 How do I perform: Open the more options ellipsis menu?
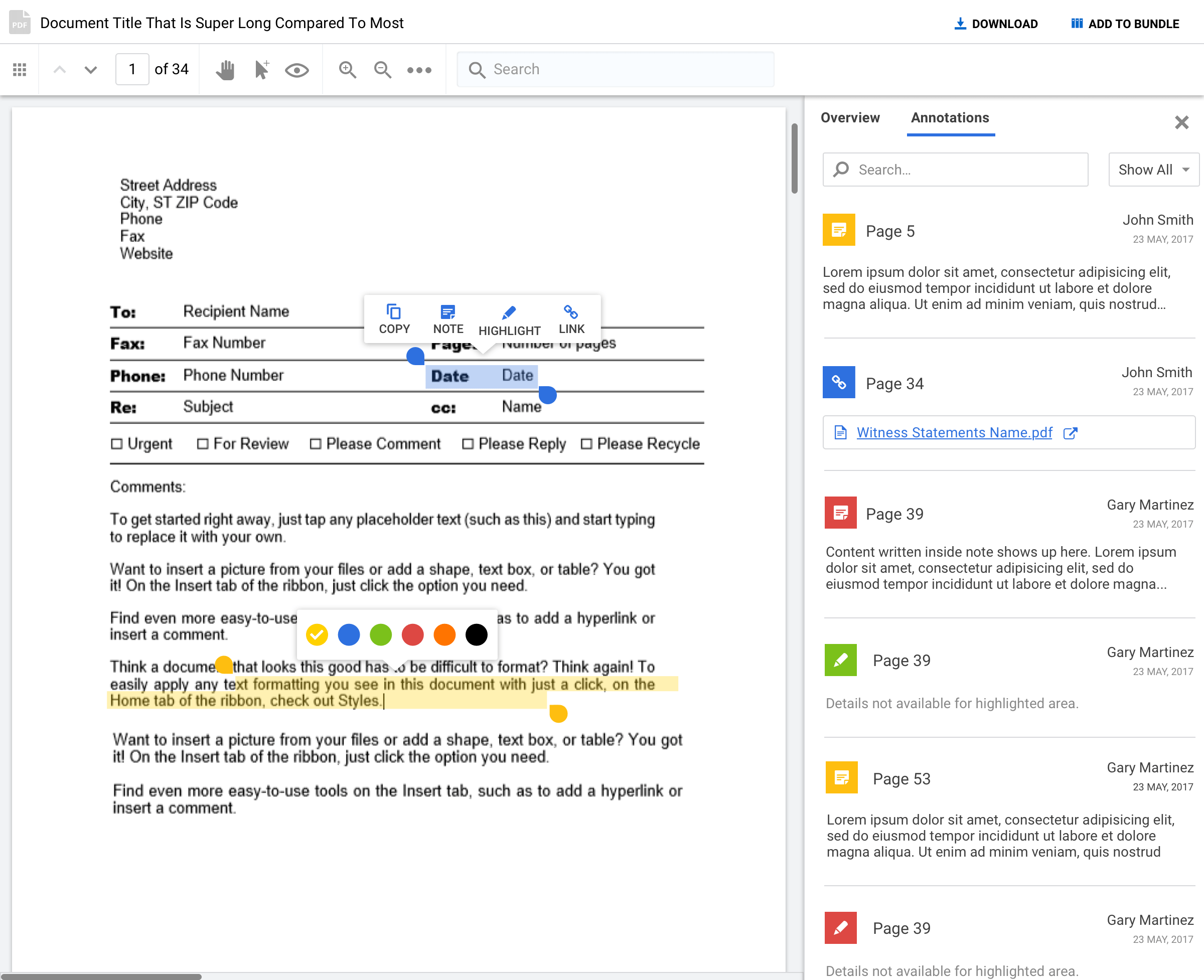pos(419,70)
